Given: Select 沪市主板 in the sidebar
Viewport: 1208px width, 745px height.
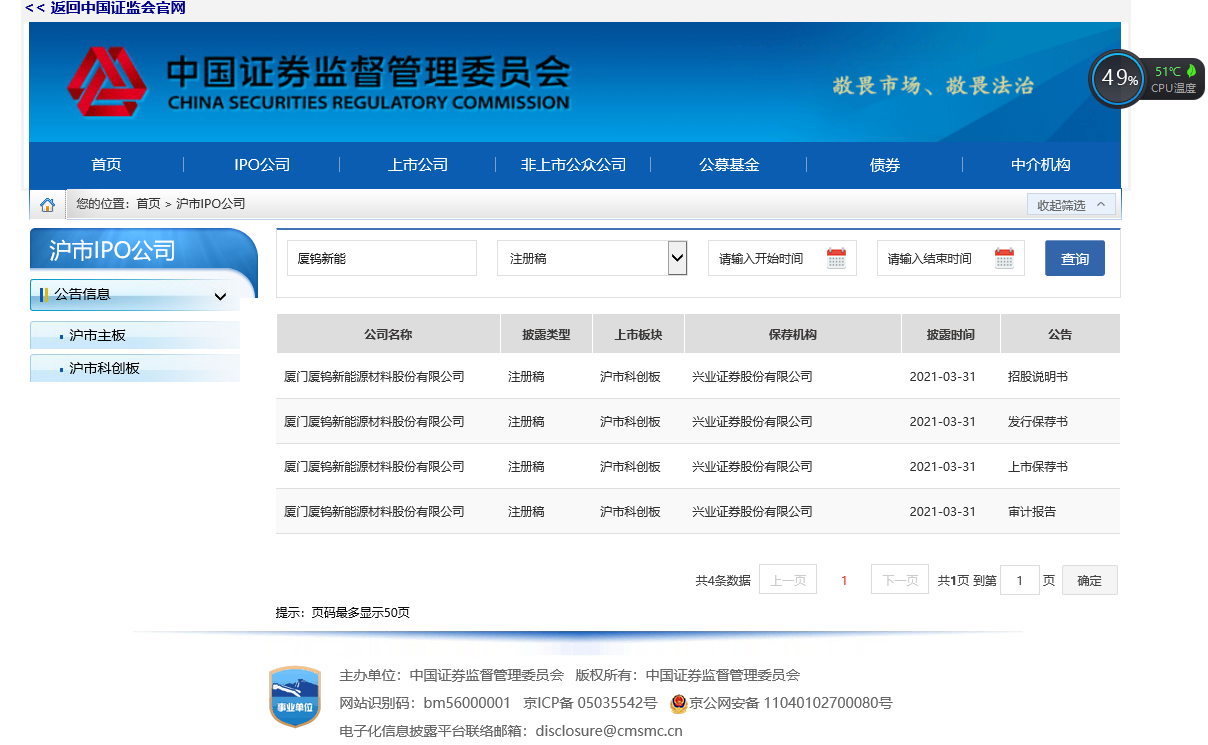Looking at the screenshot, I should (97, 335).
